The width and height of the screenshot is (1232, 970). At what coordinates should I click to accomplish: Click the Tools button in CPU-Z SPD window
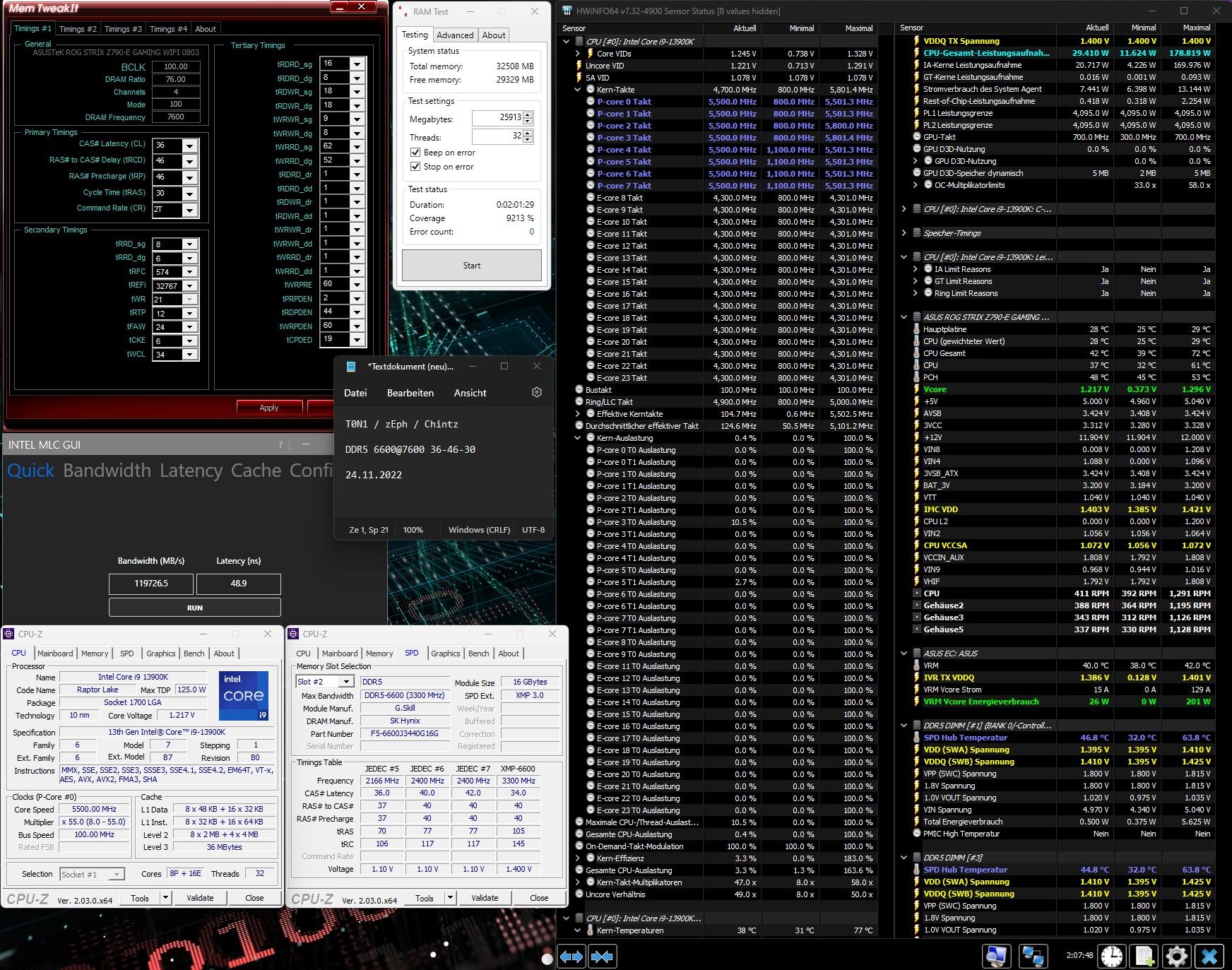(x=425, y=898)
